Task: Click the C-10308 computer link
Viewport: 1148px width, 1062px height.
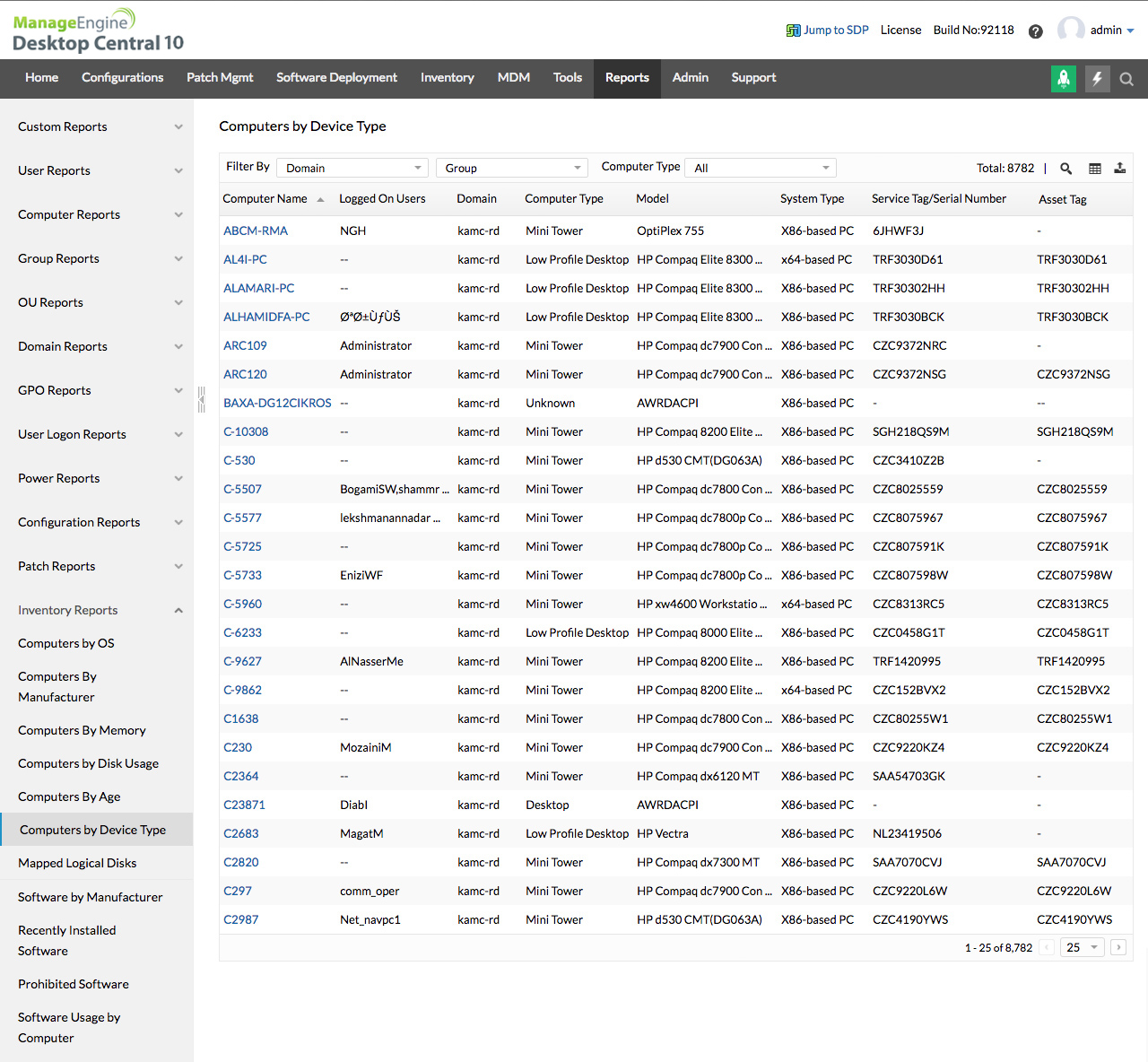Action: click(246, 431)
